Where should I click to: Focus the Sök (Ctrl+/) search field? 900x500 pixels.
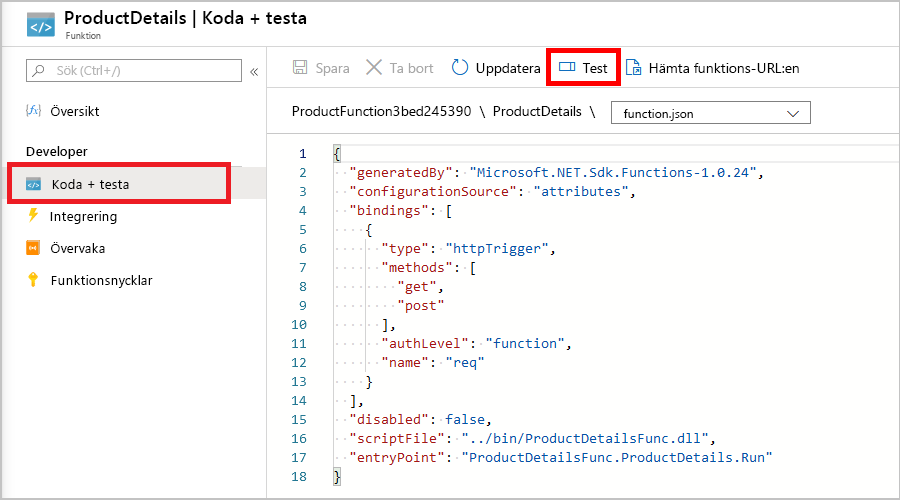(x=134, y=71)
